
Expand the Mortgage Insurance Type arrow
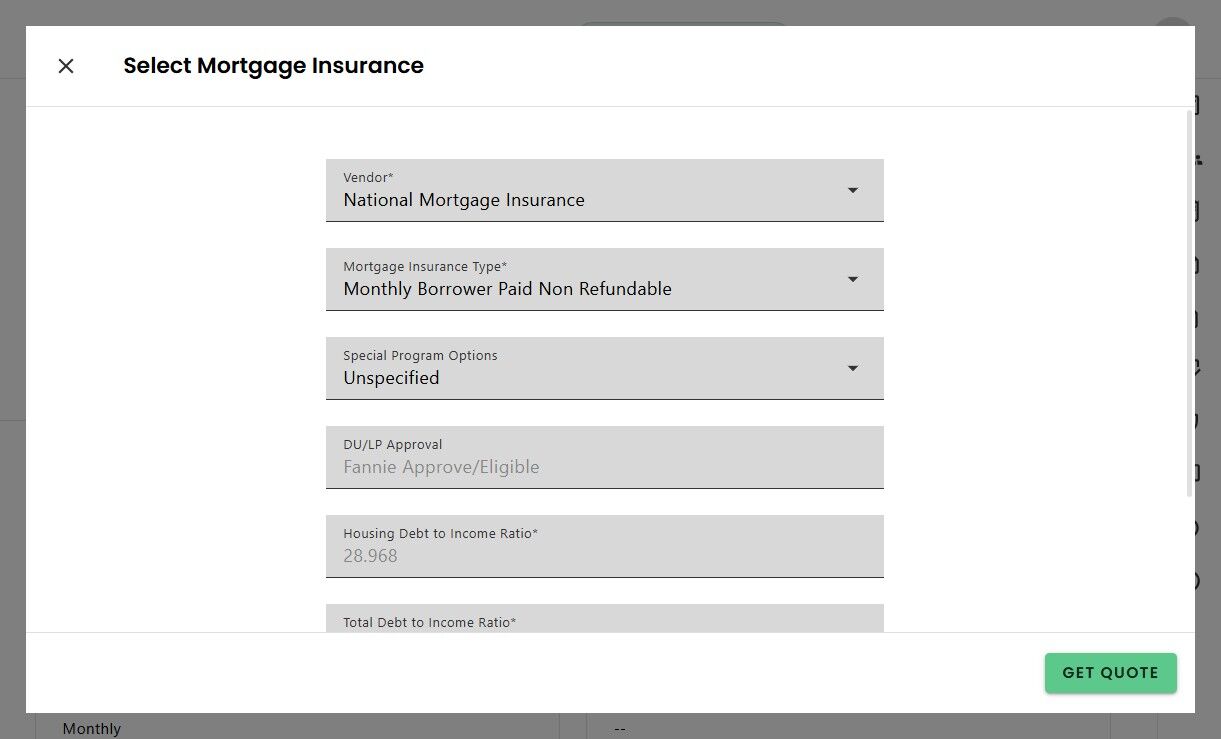[852, 279]
